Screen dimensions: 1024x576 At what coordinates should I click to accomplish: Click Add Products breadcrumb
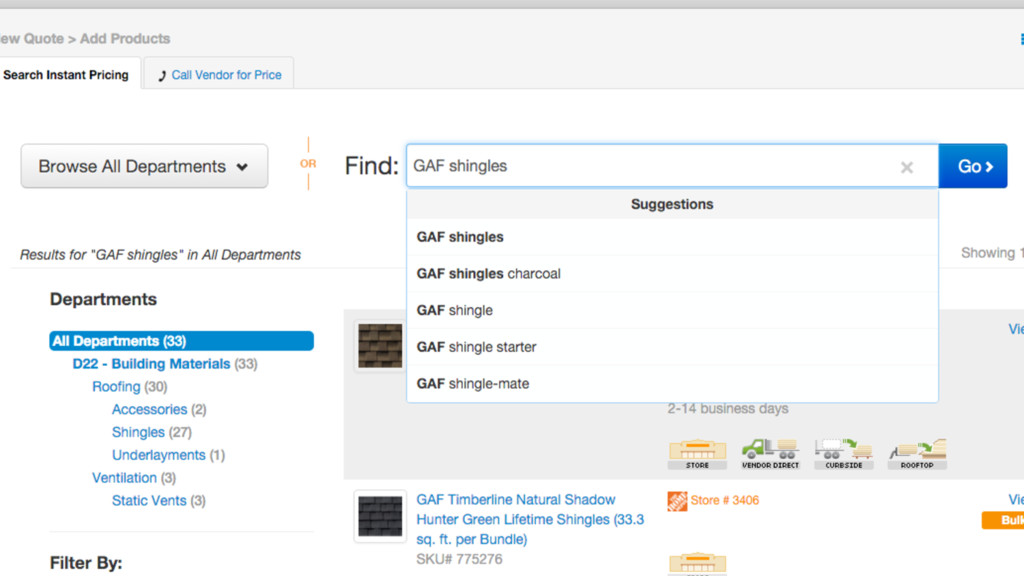coord(125,39)
